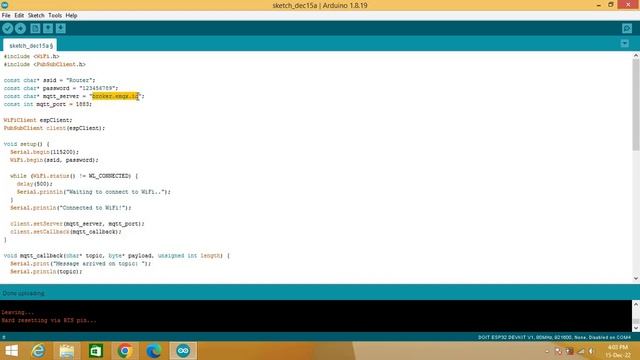
Task: Open the Serial Monitor icon
Action: click(x=627, y=28)
